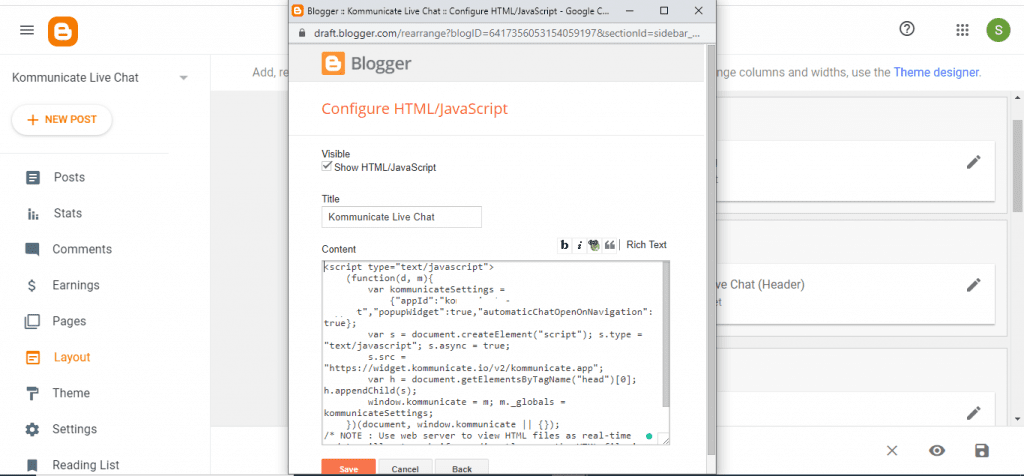
Task: Discard layout changes with X icon
Action: point(892,451)
